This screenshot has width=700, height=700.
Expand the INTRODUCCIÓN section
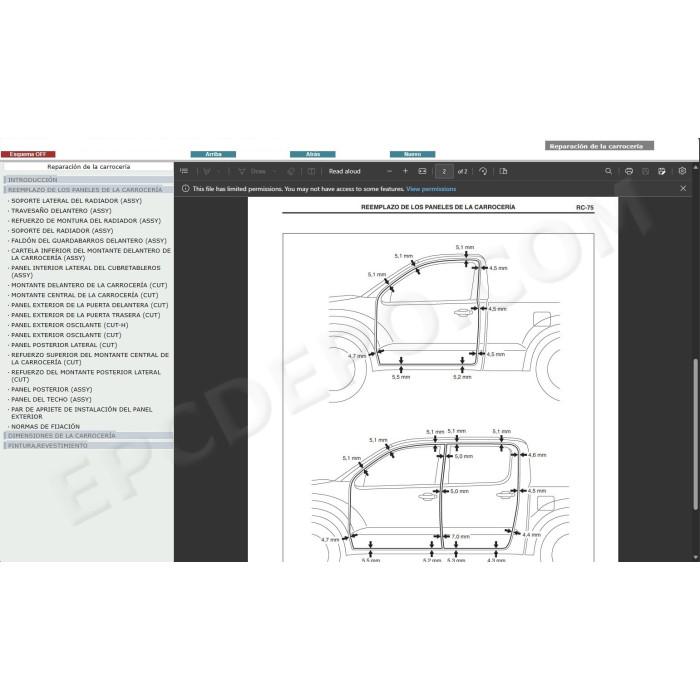88,180
